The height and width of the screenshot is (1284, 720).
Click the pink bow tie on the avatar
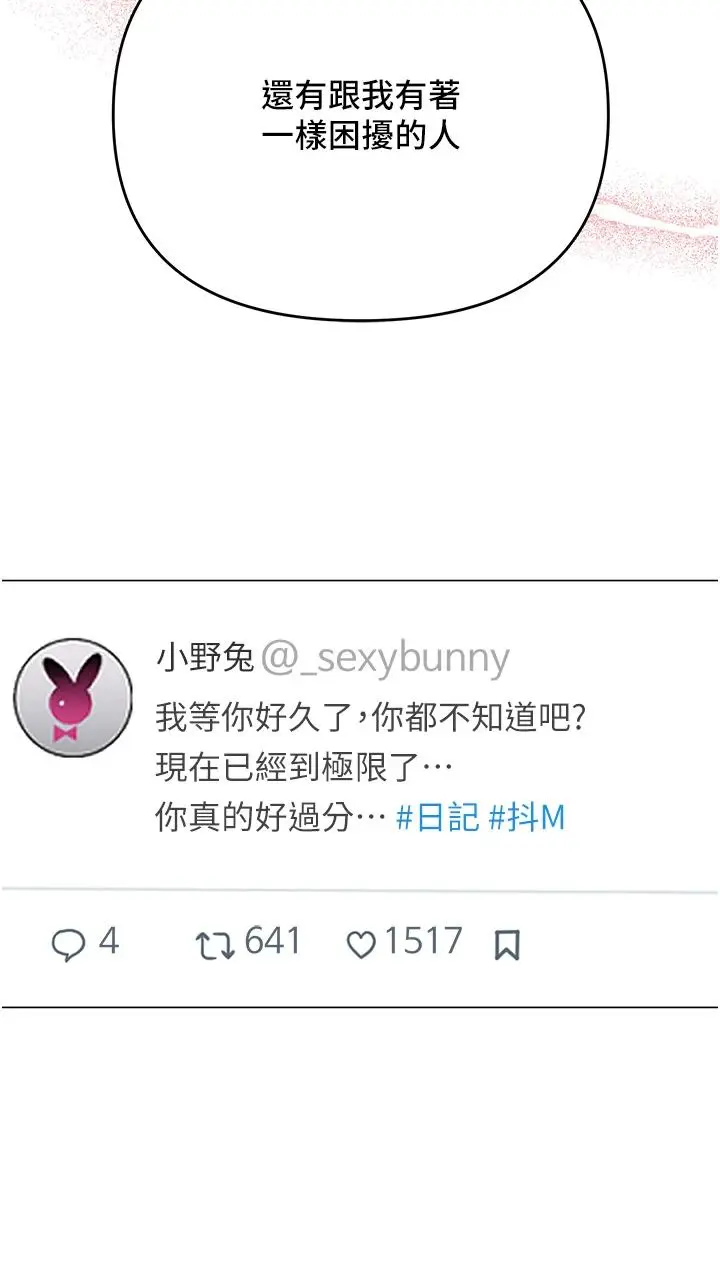pyautogui.click(x=65, y=734)
